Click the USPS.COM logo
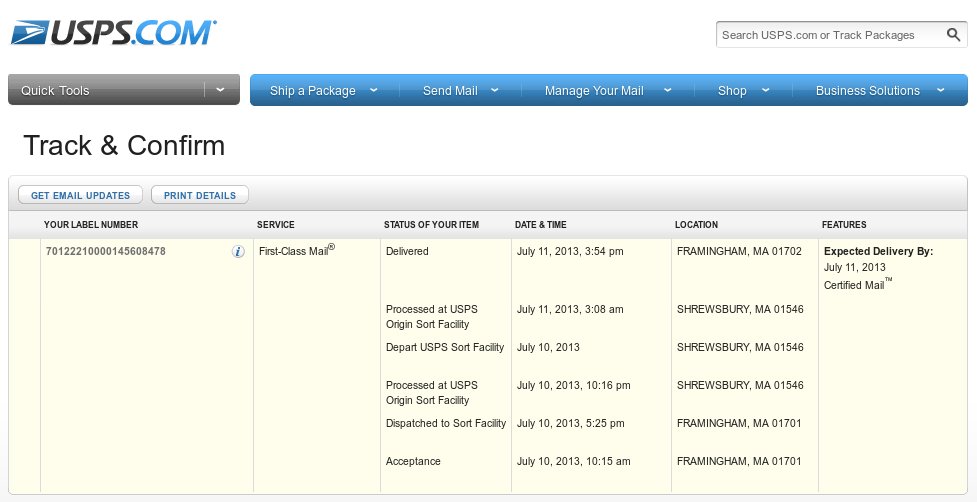 point(113,32)
